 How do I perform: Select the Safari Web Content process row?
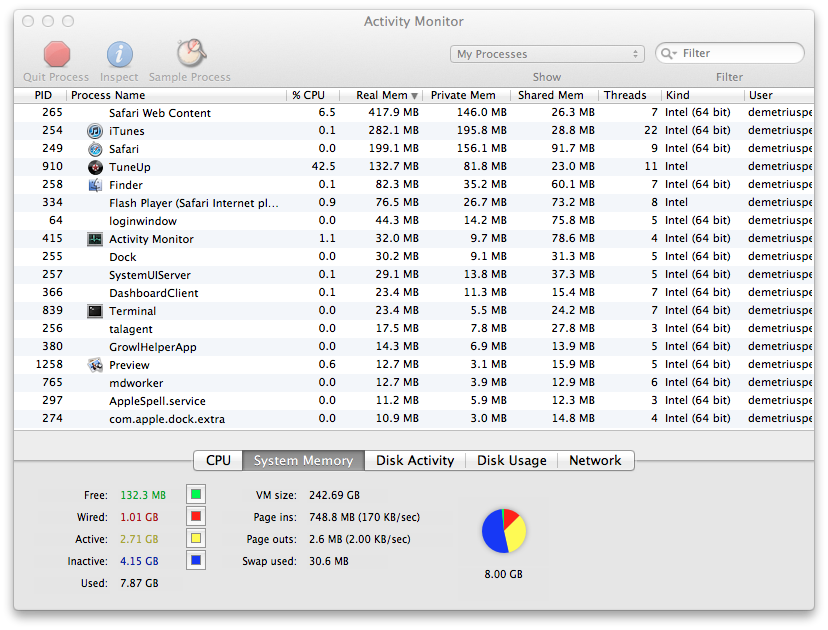click(x=414, y=113)
